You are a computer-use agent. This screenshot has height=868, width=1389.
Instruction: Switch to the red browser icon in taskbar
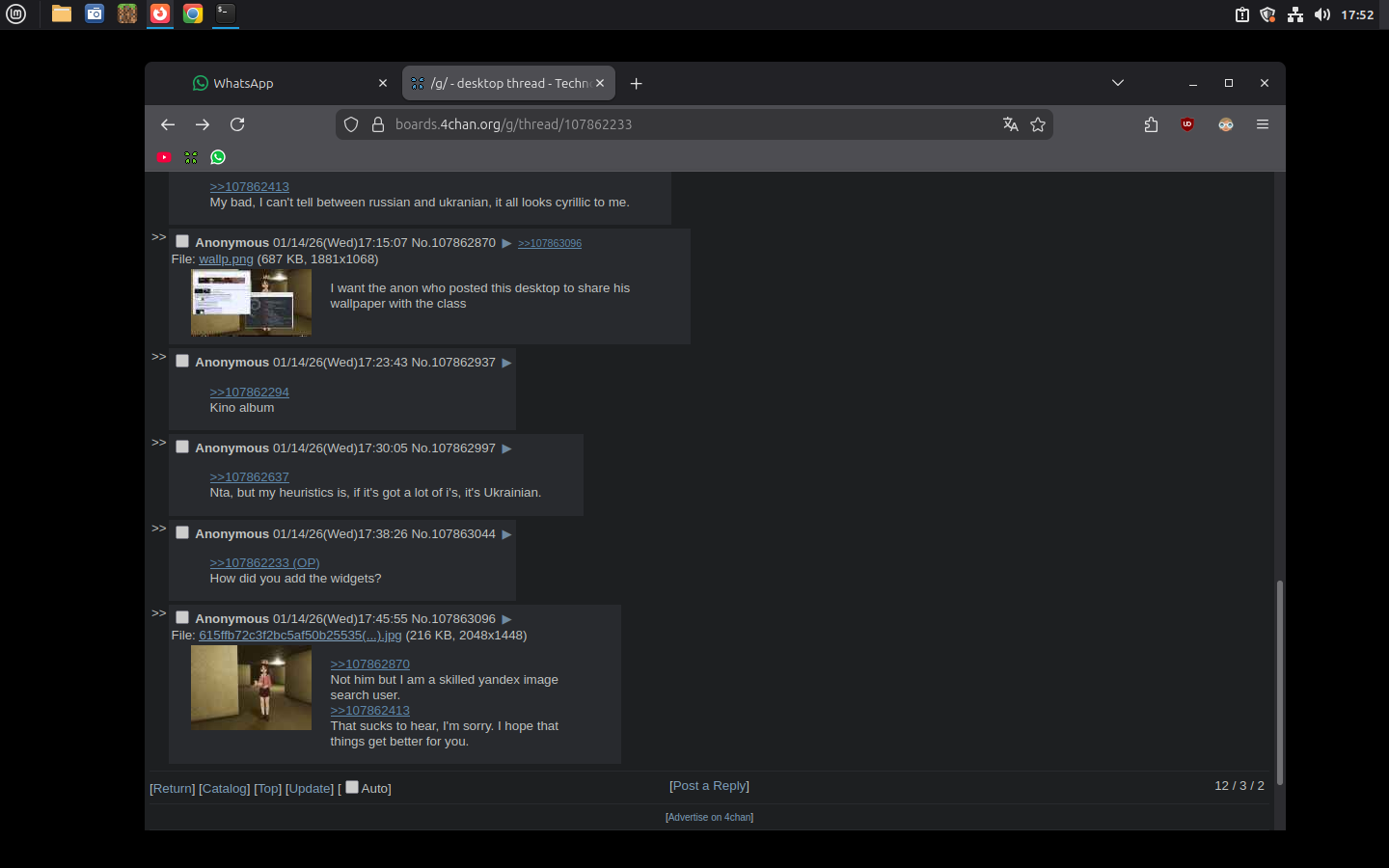[160, 14]
